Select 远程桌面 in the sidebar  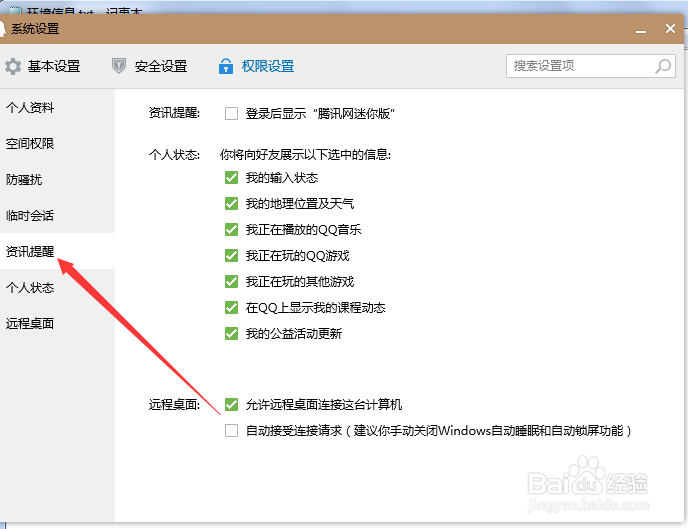click(x=57, y=323)
